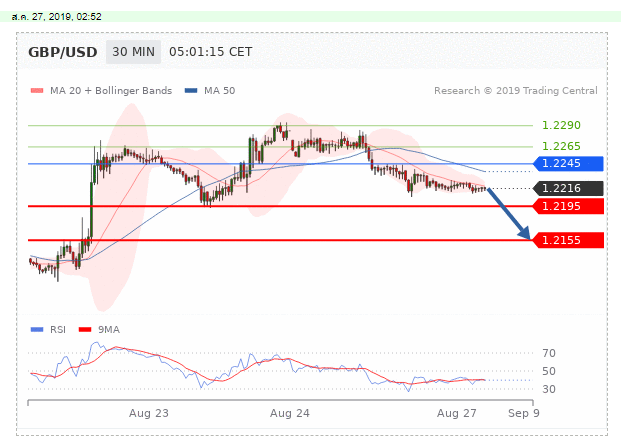
Task: Click the 9MA red legend swatch
Action: pyautogui.click(x=85, y=329)
